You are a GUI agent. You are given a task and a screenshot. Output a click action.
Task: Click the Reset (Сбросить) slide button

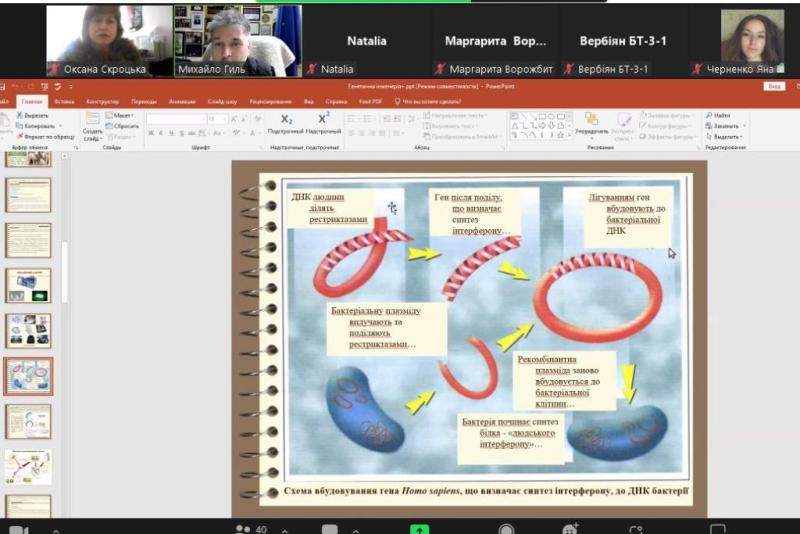[124, 127]
